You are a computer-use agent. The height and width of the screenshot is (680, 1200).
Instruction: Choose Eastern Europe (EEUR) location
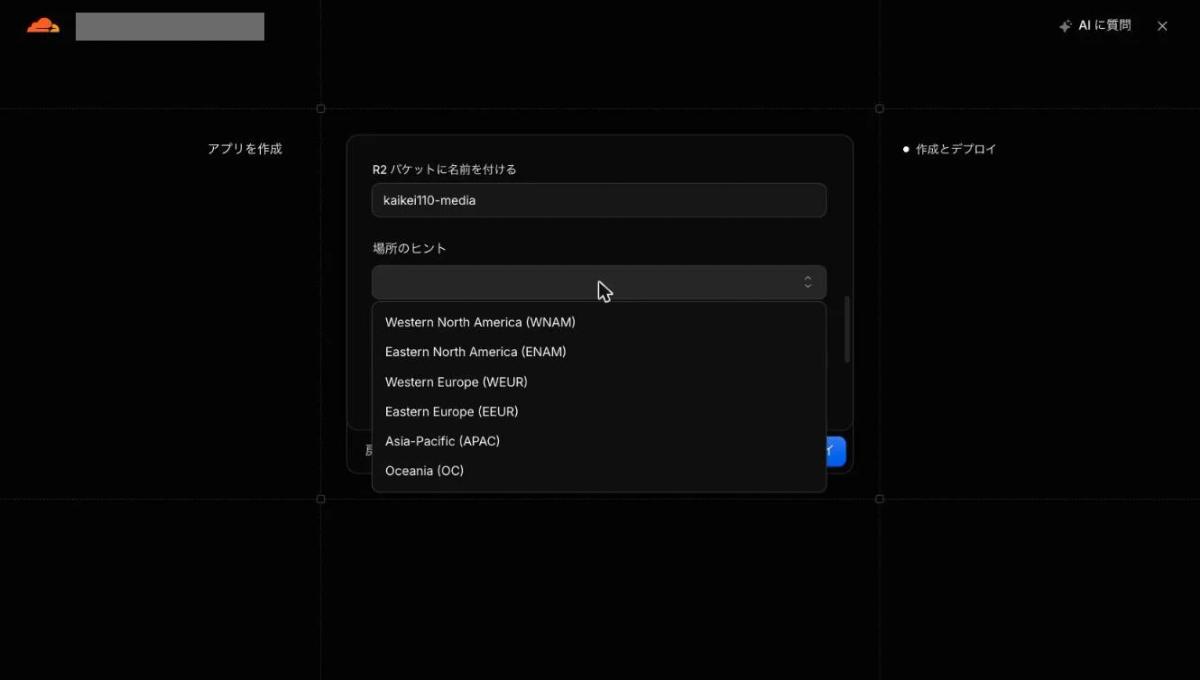pos(599,411)
